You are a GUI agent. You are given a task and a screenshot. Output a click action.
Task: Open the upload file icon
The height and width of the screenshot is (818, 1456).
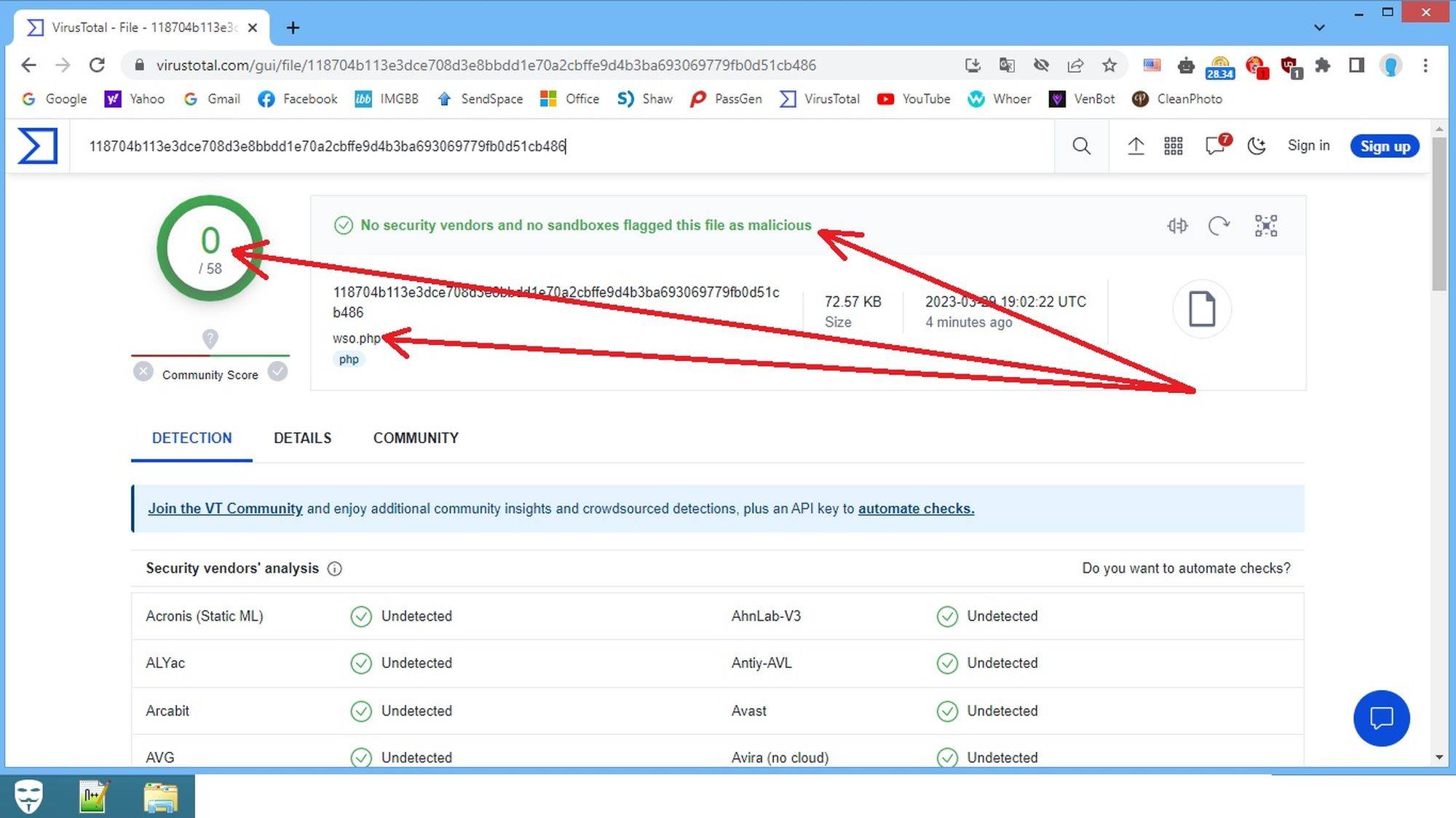click(x=1136, y=146)
